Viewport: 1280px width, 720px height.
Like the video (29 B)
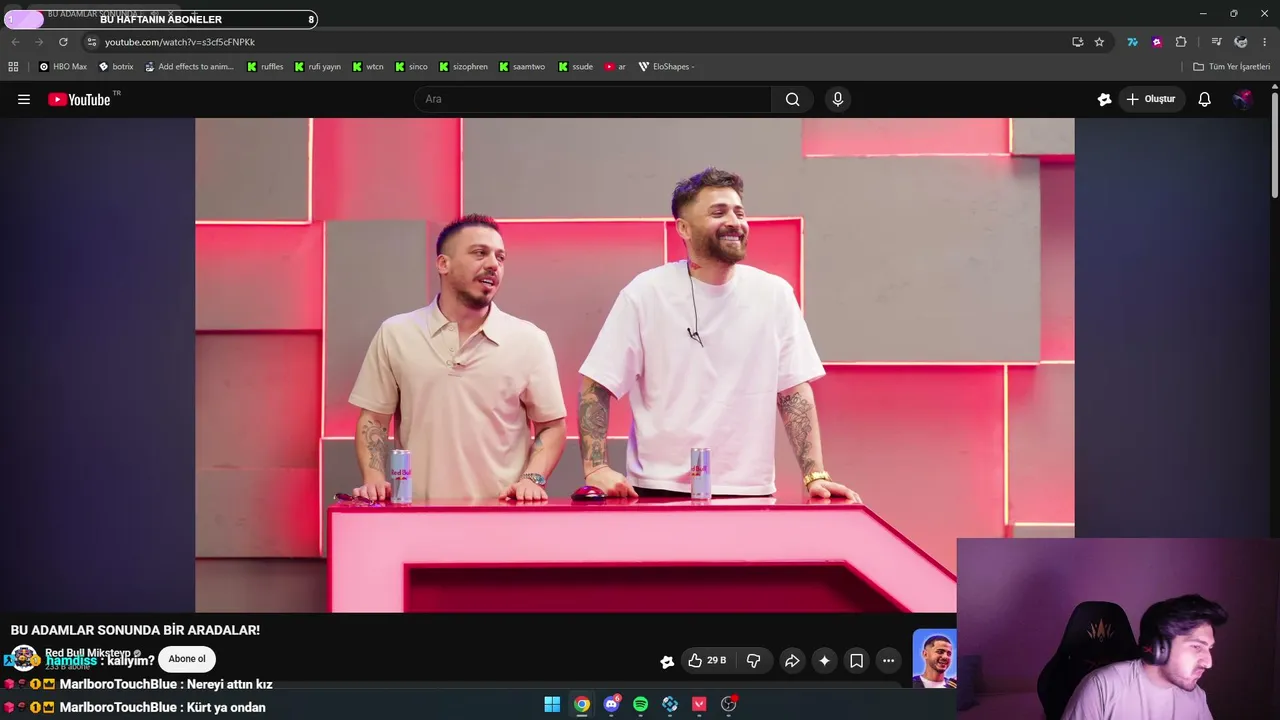click(x=706, y=661)
